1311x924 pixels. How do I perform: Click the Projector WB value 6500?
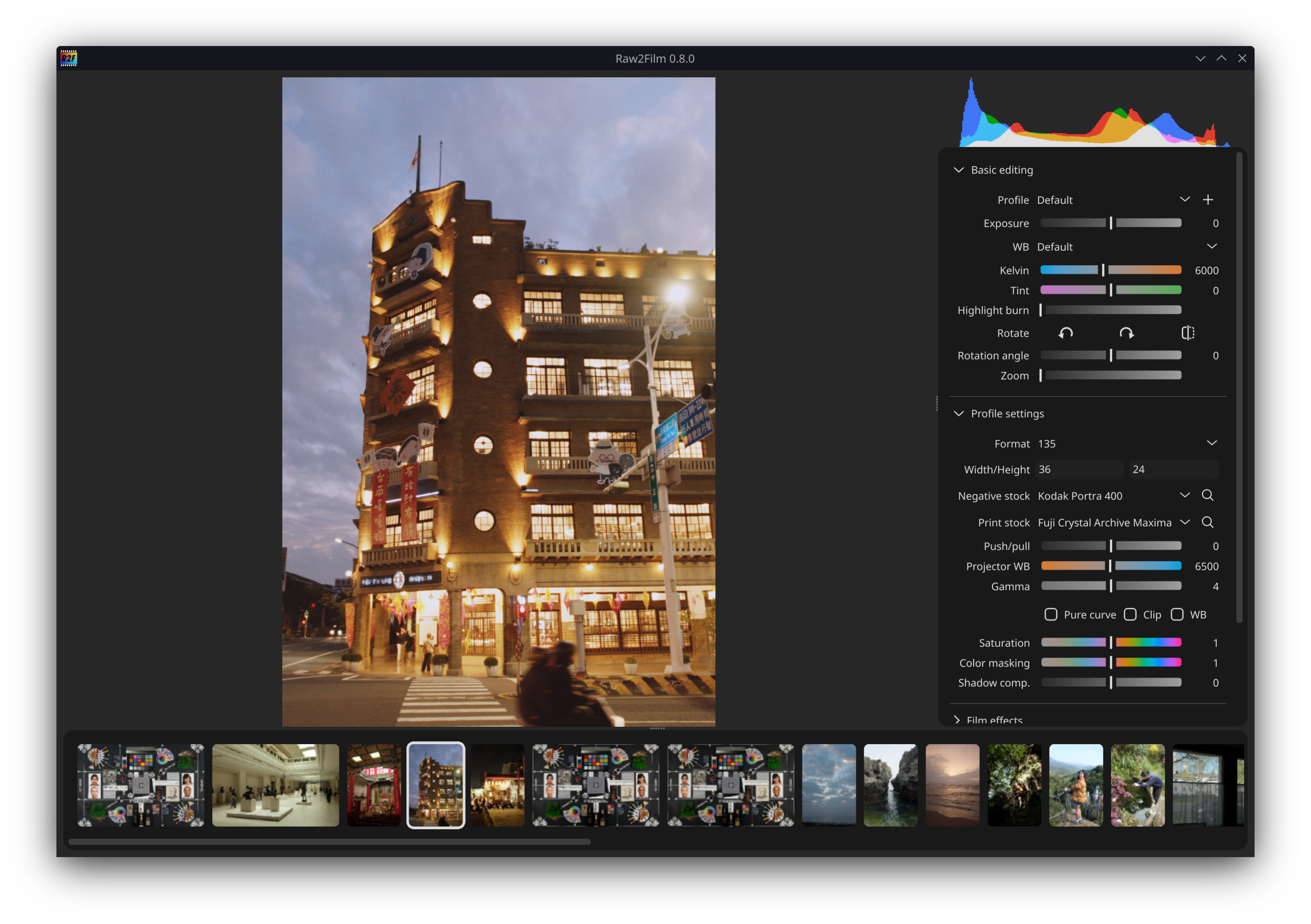coord(1207,566)
